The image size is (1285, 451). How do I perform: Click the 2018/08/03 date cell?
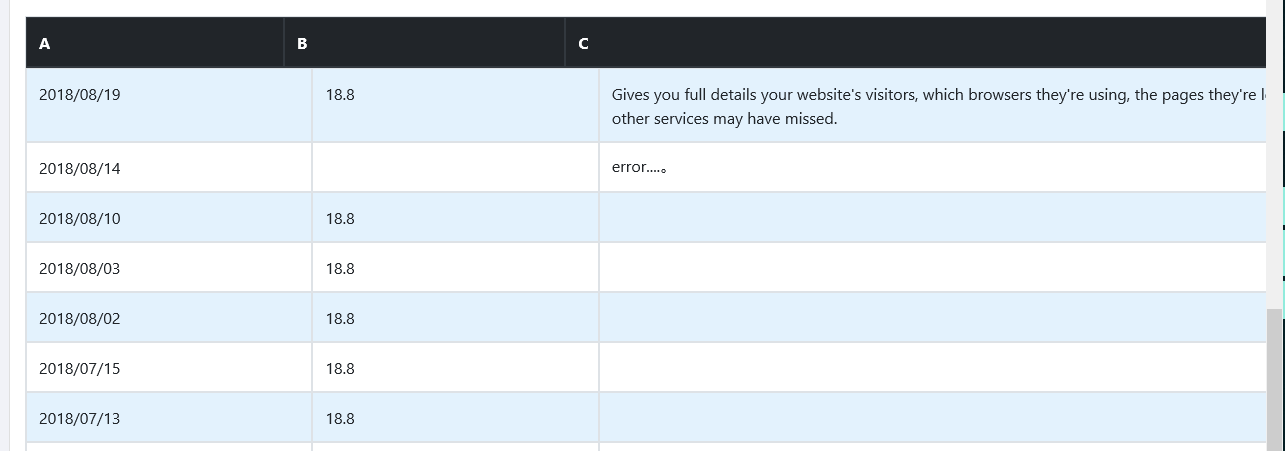tap(80, 269)
